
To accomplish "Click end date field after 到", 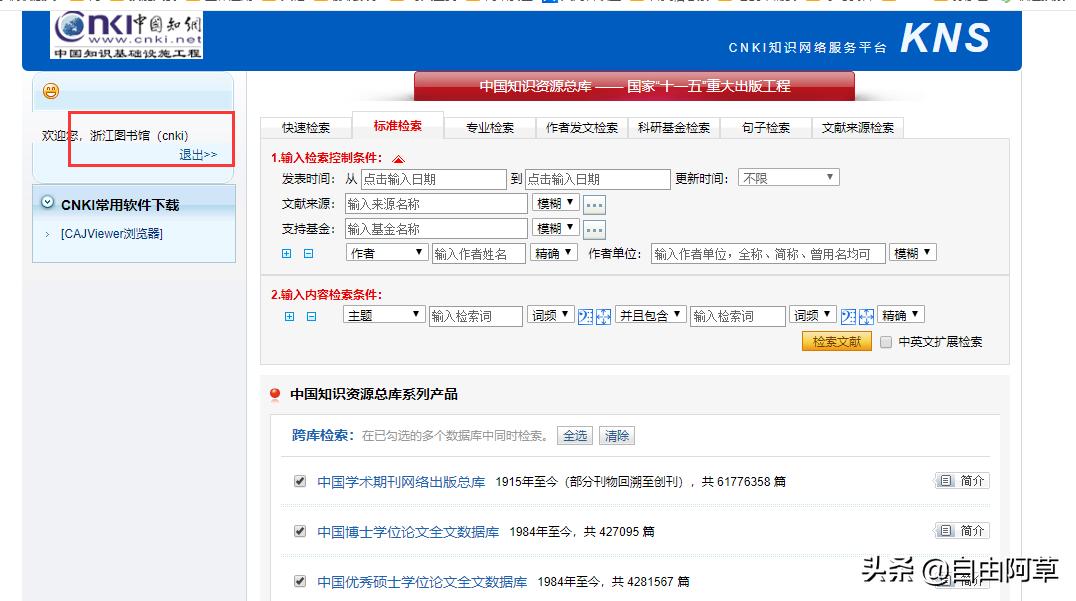I will (x=598, y=179).
